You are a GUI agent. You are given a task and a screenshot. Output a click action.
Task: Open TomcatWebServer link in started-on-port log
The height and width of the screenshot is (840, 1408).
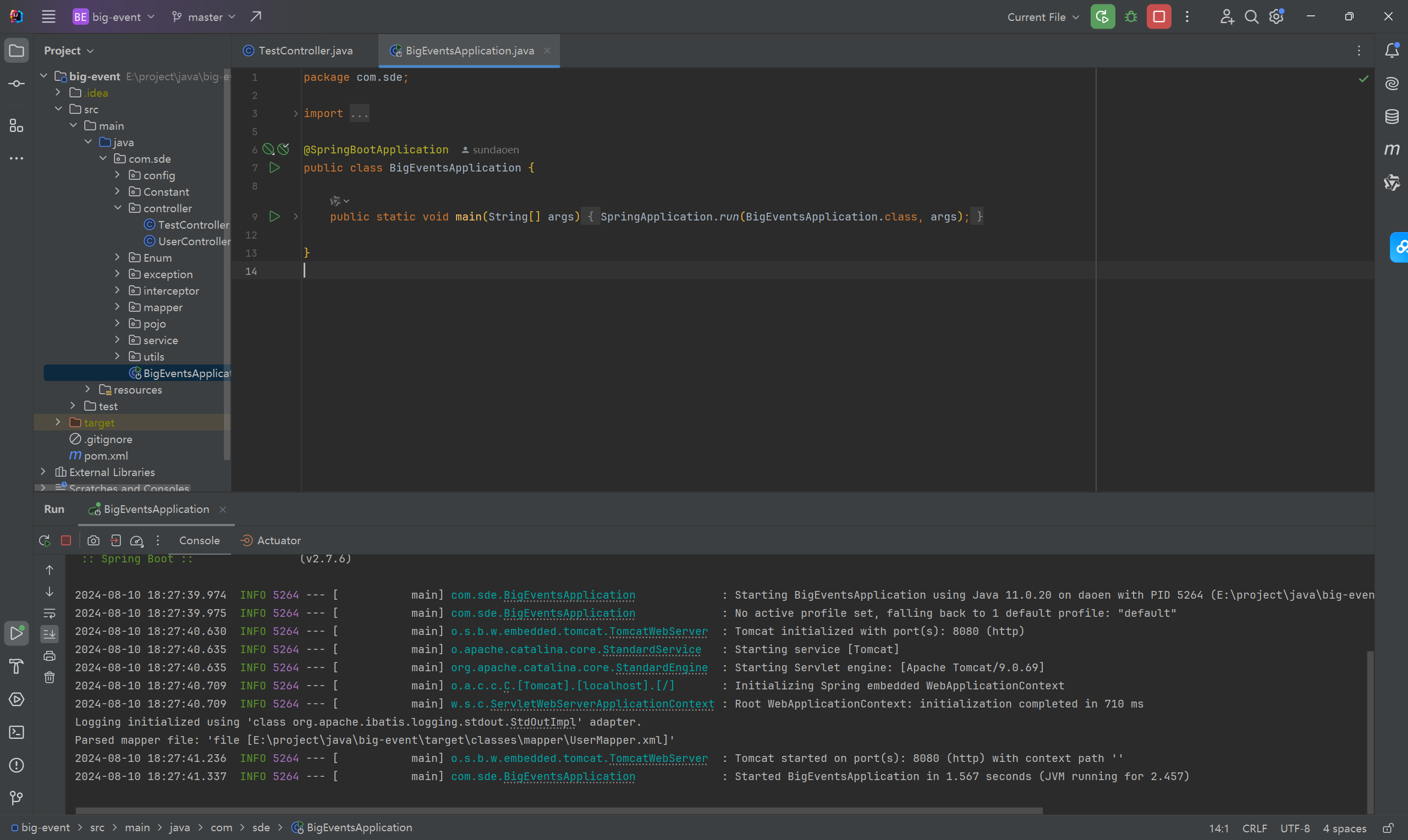[658, 758]
